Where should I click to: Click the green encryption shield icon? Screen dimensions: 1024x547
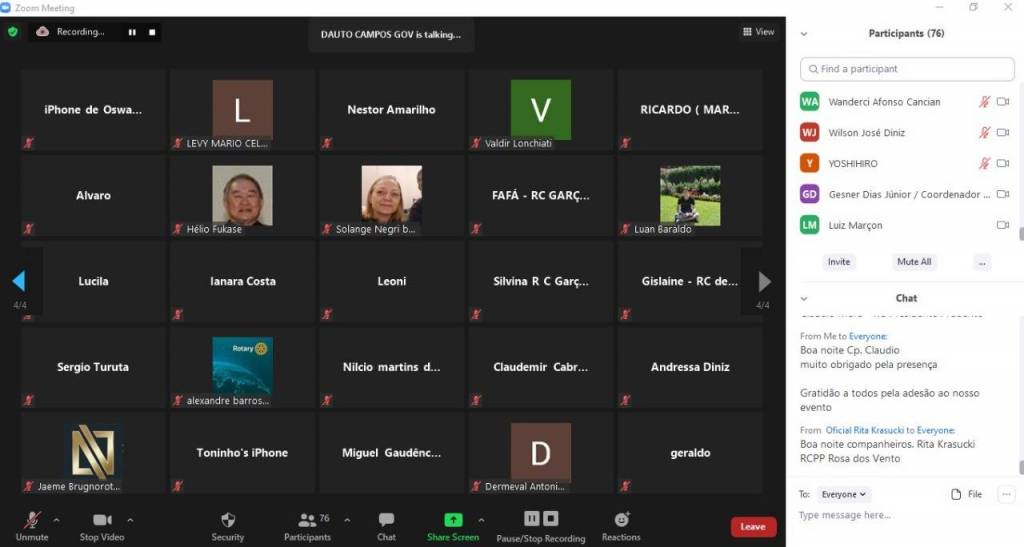13,32
